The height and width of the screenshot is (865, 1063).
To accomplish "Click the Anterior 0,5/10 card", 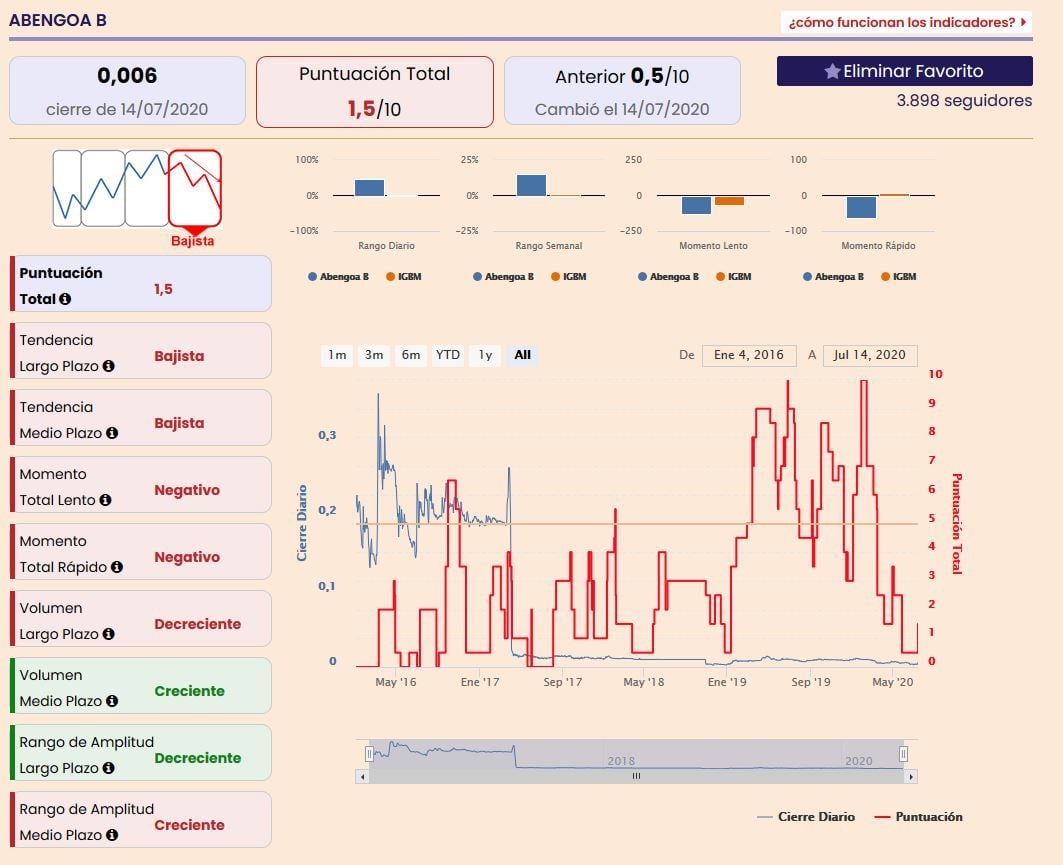I will (x=622, y=91).
